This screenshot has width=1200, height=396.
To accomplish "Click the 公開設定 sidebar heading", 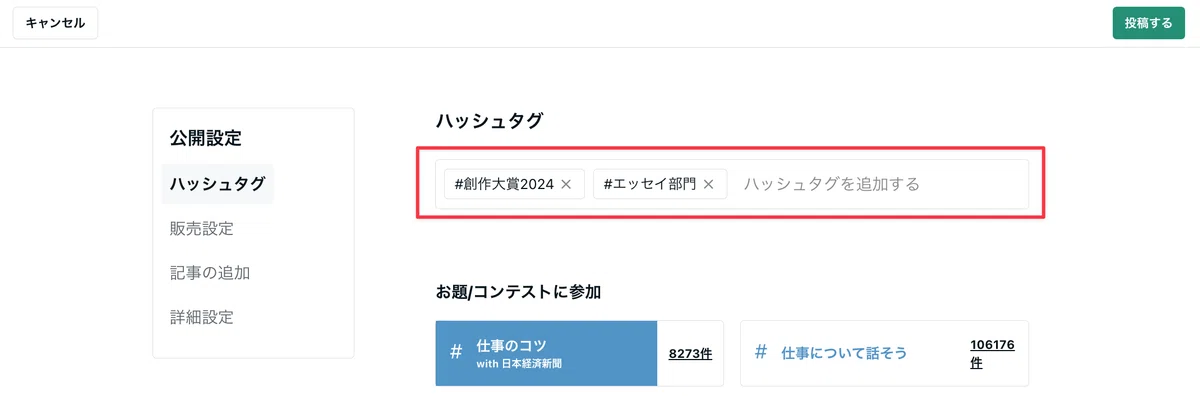I will click(x=205, y=138).
